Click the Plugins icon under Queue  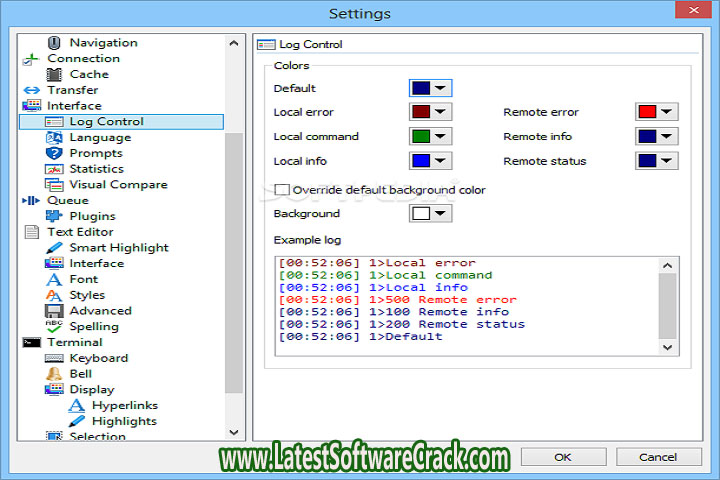(x=54, y=216)
